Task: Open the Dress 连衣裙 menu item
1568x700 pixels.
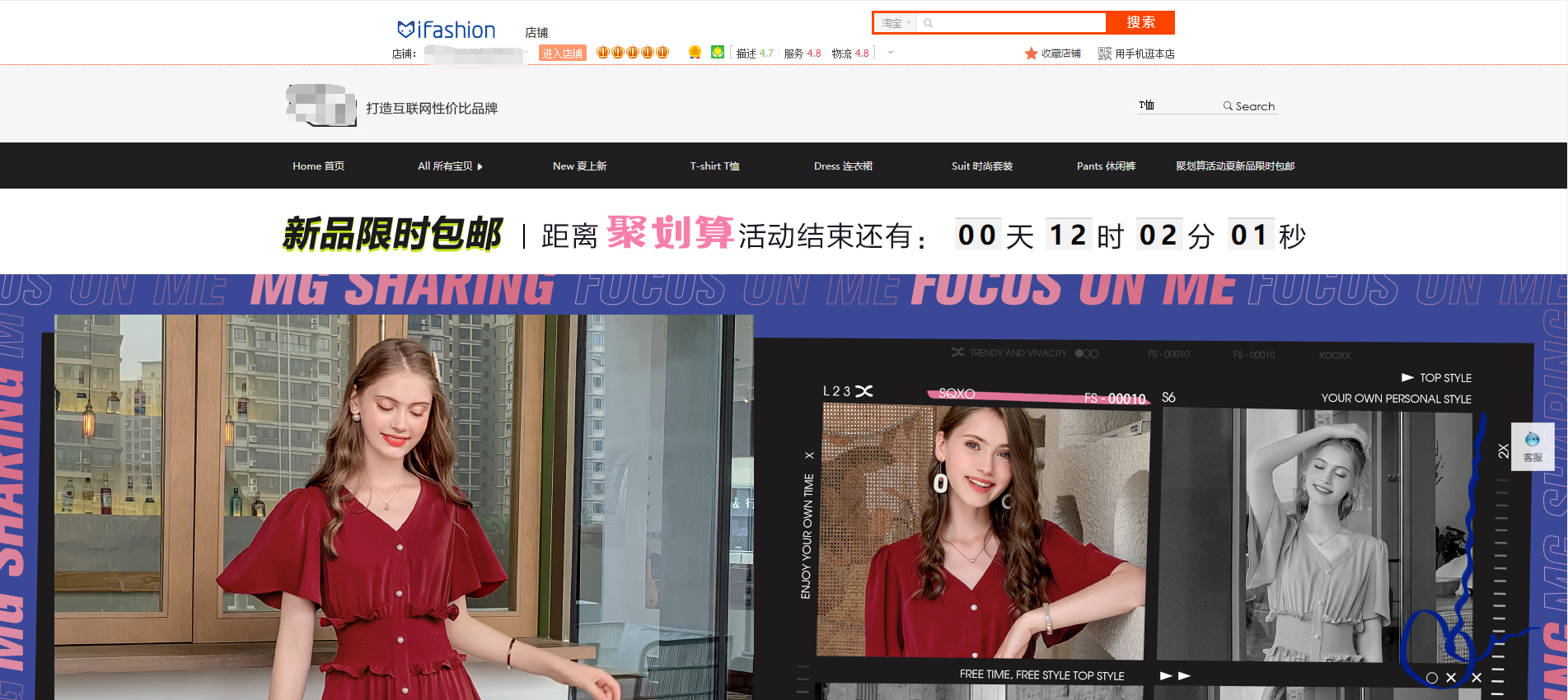Action: [x=843, y=166]
